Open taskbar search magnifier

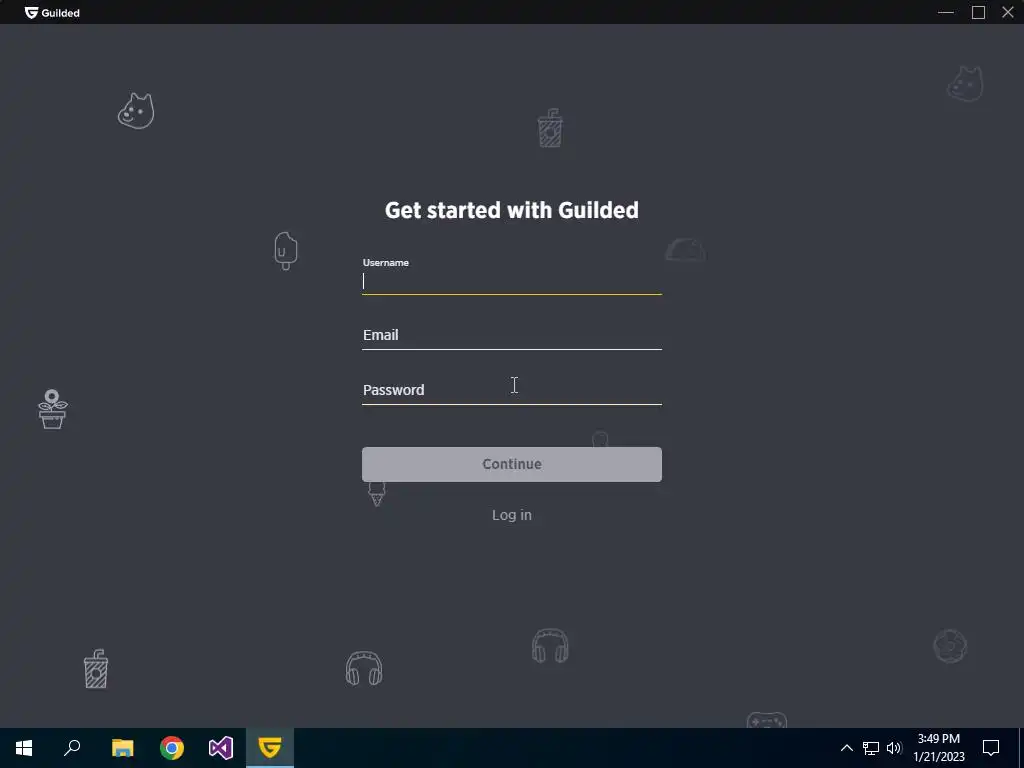[x=72, y=748]
